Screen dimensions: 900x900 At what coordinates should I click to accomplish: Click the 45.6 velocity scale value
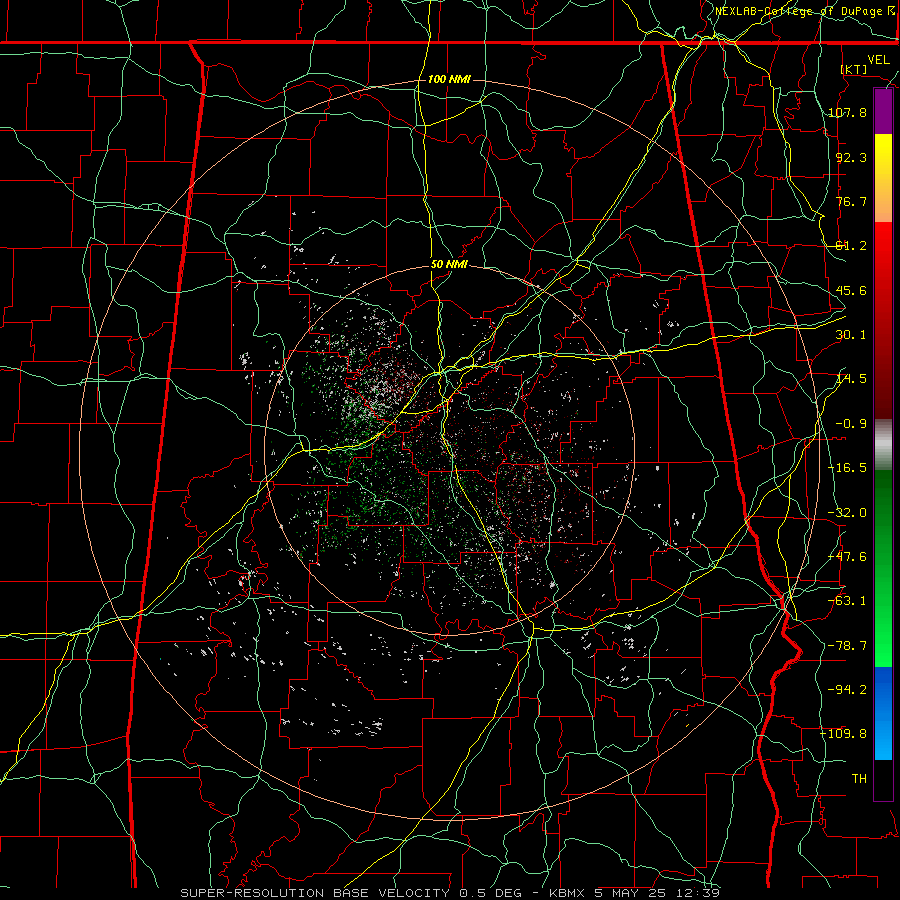click(851, 290)
